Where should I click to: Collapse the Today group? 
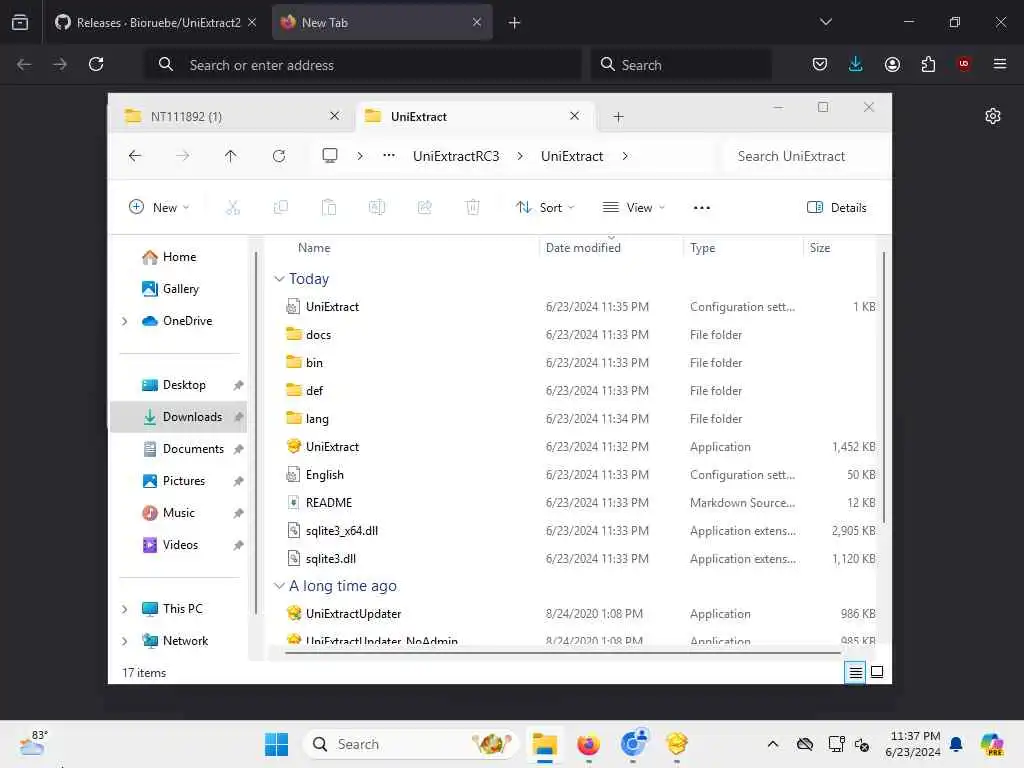click(x=279, y=279)
